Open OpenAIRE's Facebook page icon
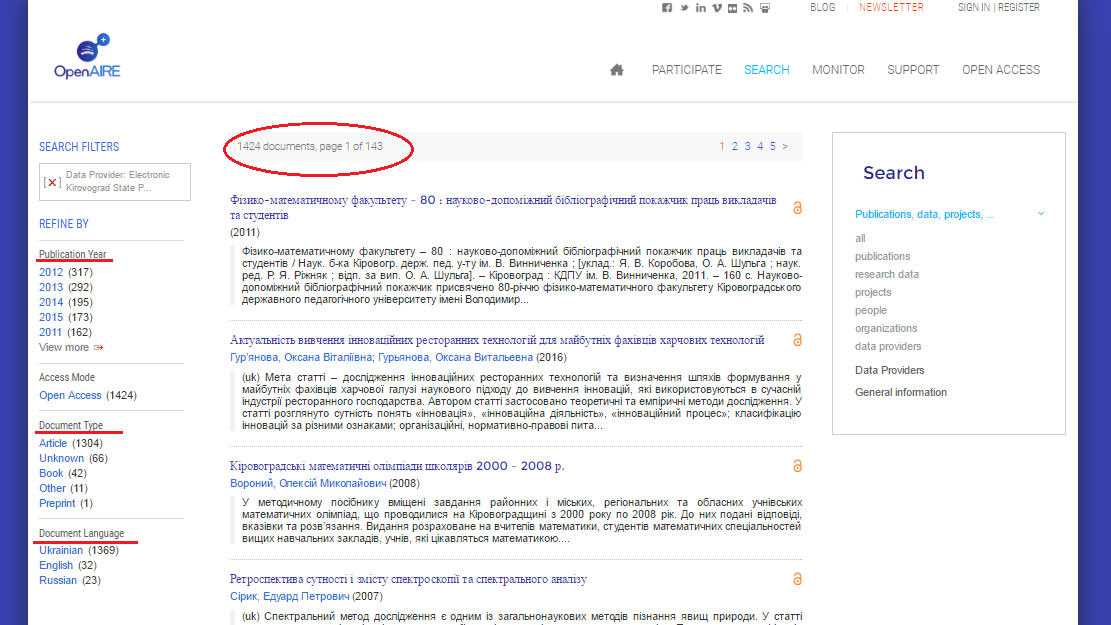 point(667,7)
